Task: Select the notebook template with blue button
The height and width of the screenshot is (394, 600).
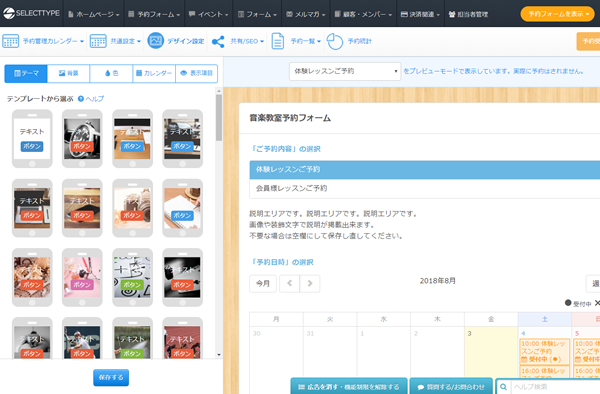Action: pos(183,208)
